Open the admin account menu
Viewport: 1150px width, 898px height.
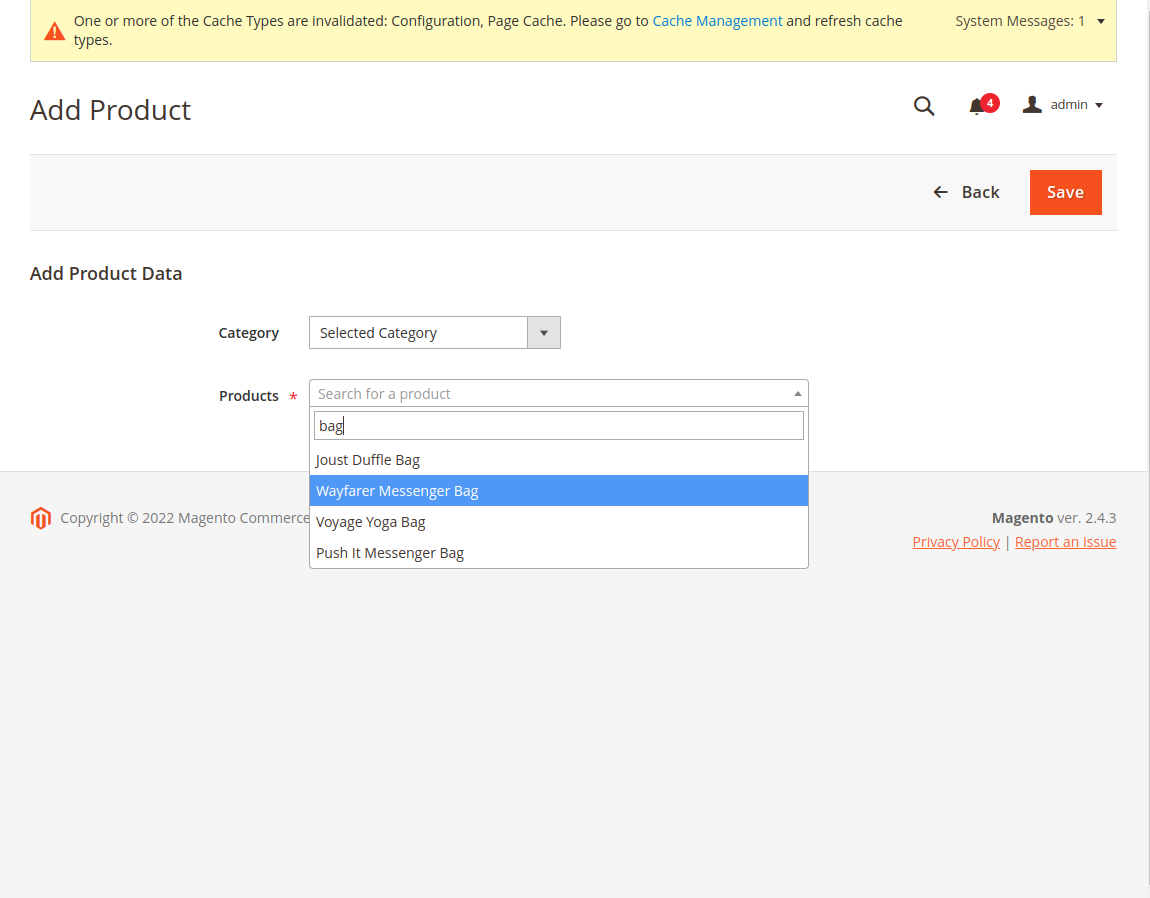tap(1063, 105)
